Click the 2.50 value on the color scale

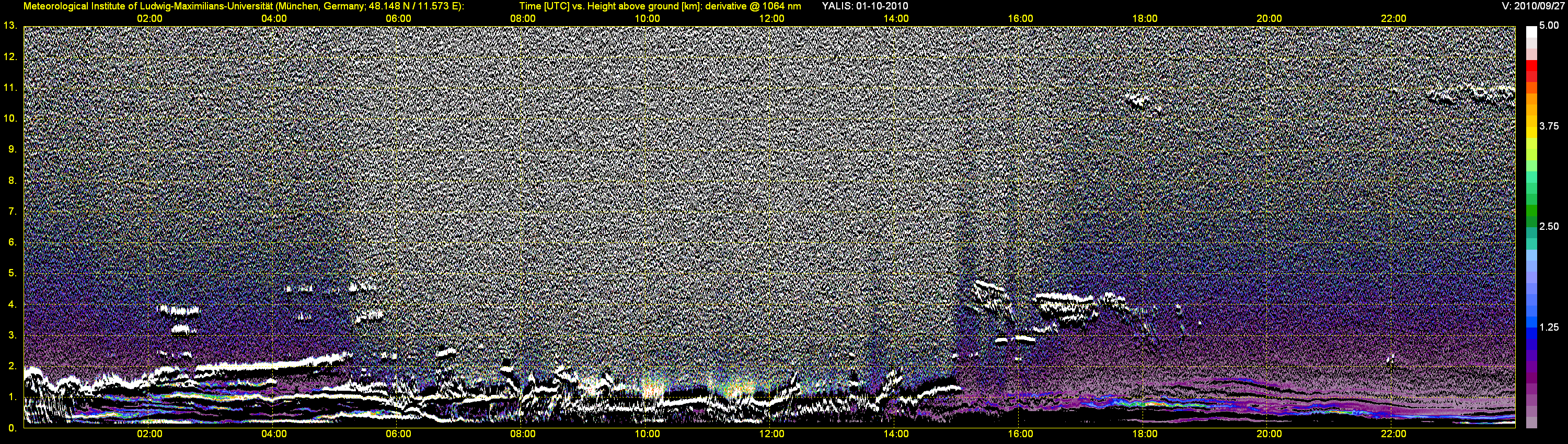pos(1549,226)
